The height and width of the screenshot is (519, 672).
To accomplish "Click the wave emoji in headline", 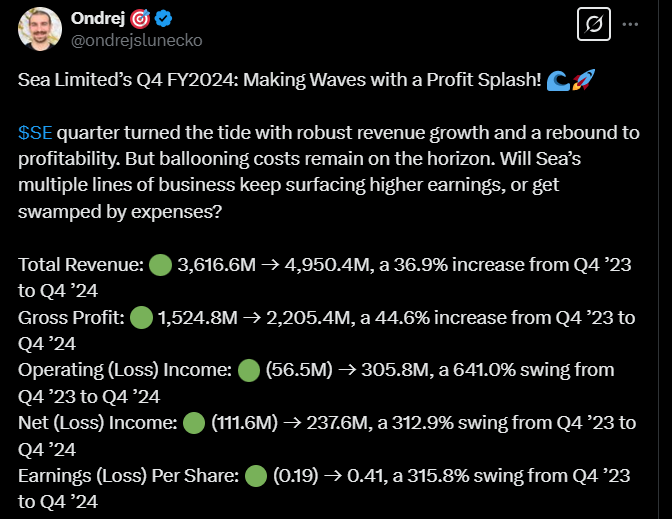I will tap(558, 82).
